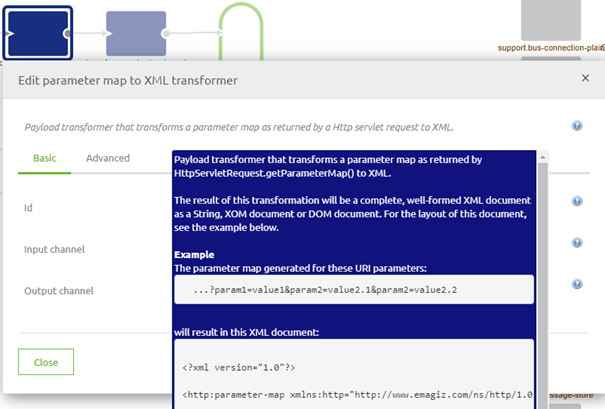The width and height of the screenshot is (605, 409).
Task: Click the output connector dot on the light blue component
Action: (x=166, y=34)
